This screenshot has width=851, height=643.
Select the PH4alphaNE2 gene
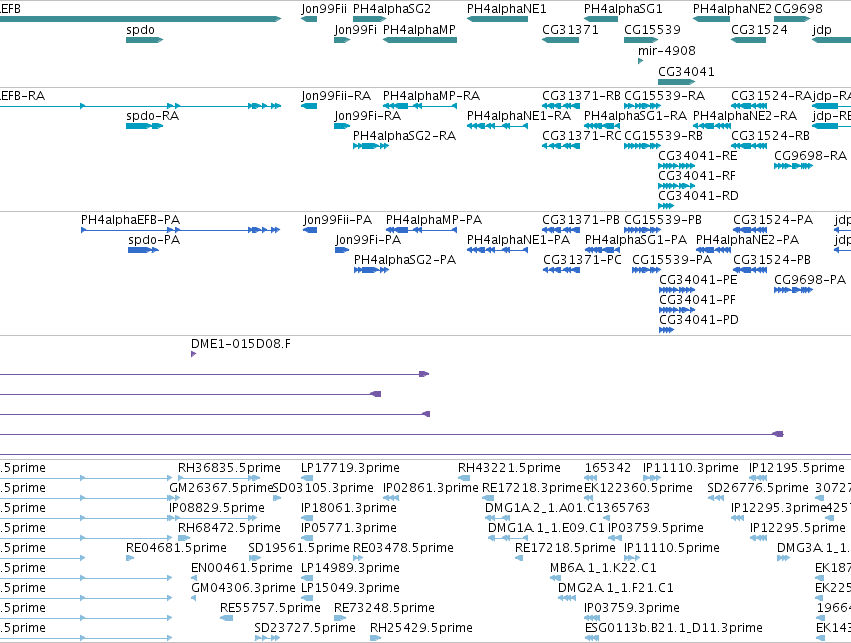712,19
